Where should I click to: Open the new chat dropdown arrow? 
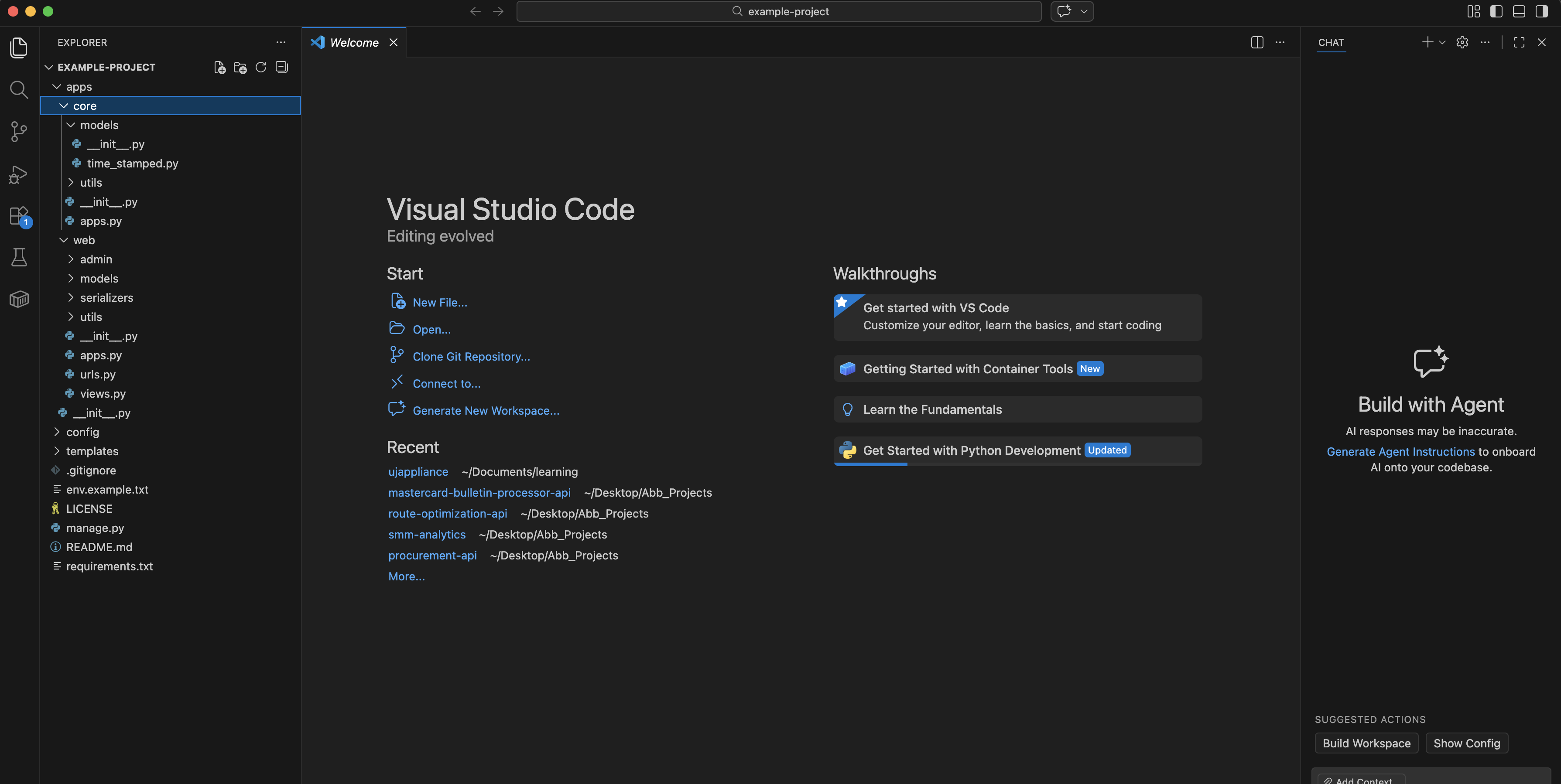click(1442, 42)
